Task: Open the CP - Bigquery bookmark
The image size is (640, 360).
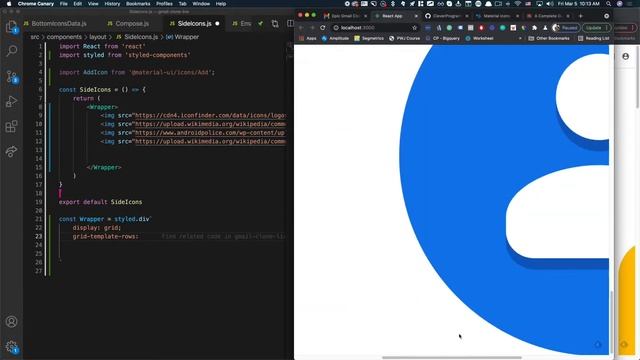Action: pyautogui.click(x=442, y=38)
